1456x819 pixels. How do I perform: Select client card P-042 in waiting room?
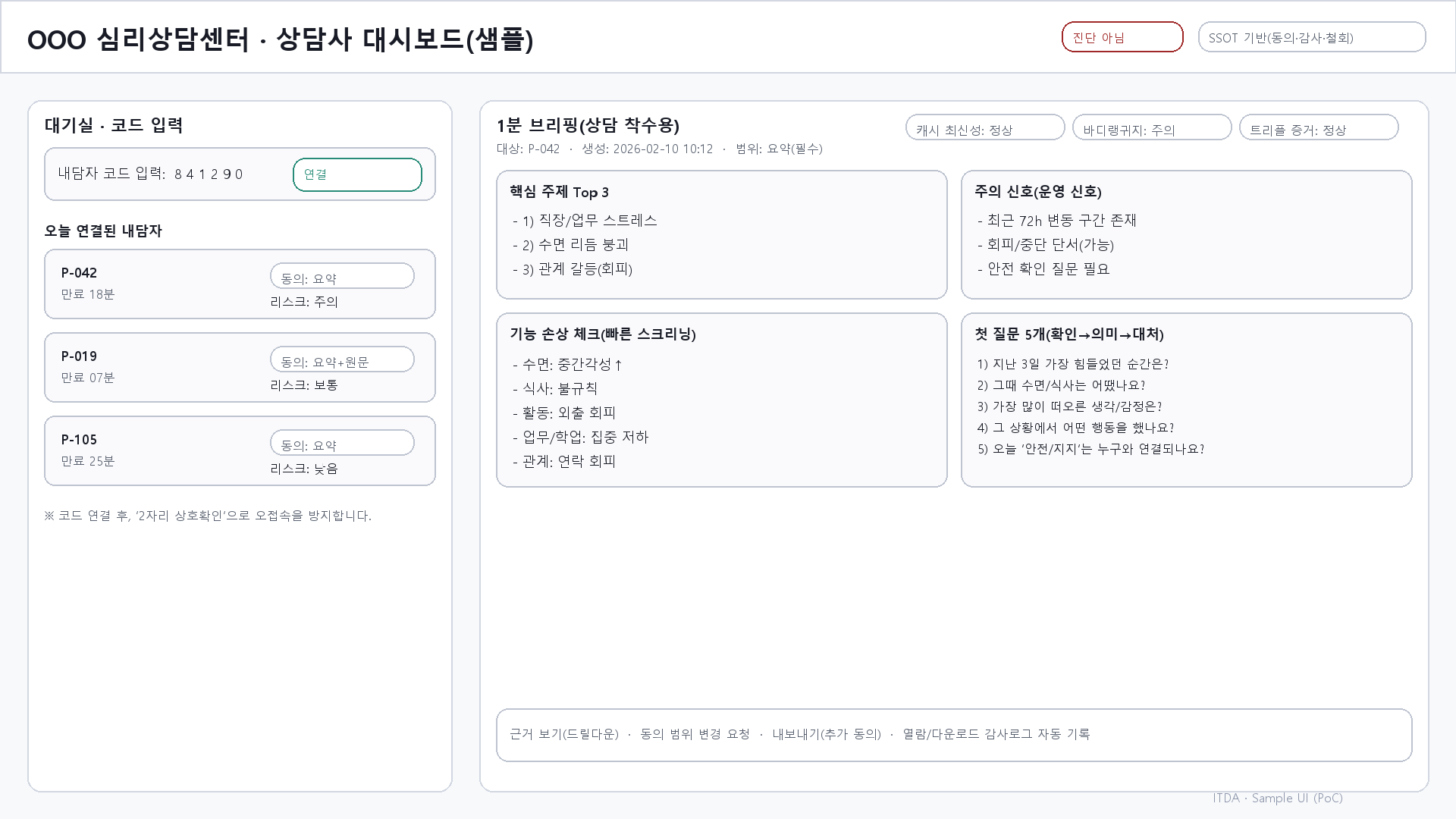pyautogui.click(x=152, y=284)
